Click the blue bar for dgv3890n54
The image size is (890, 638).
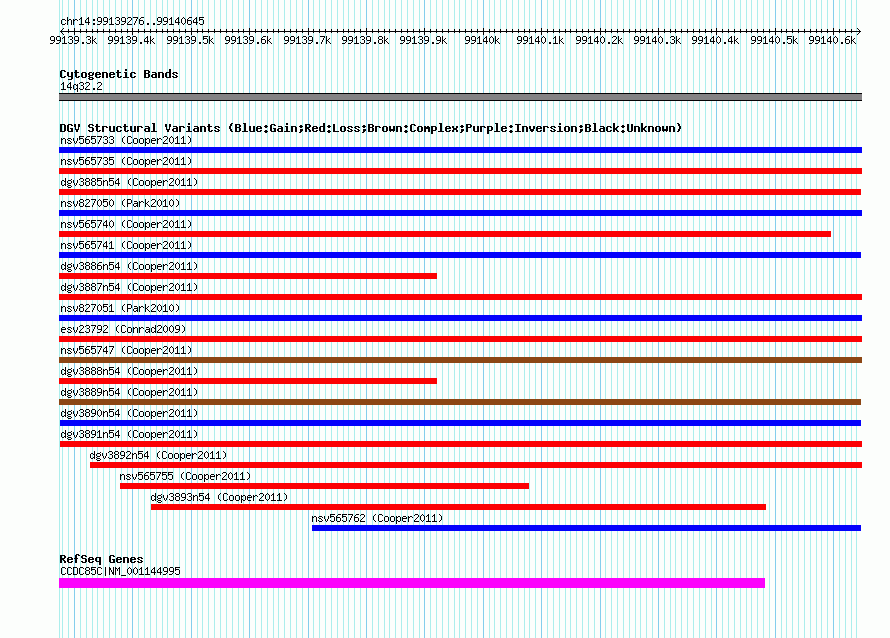click(460, 423)
